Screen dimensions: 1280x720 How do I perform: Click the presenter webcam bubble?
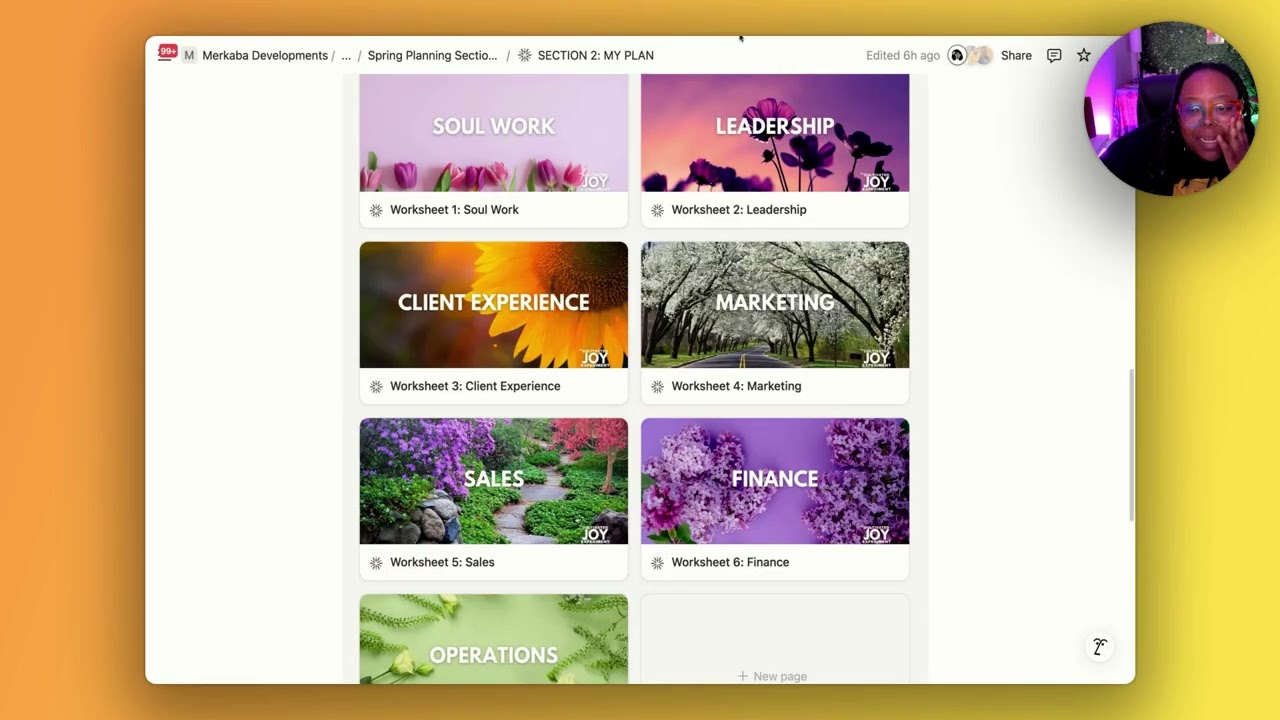tap(1171, 108)
